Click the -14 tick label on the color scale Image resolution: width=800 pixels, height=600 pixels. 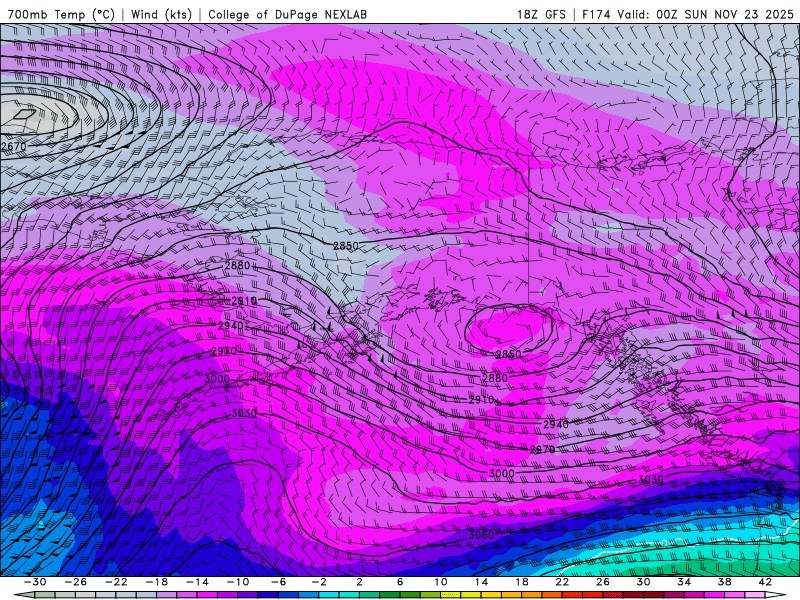point(197,582)
